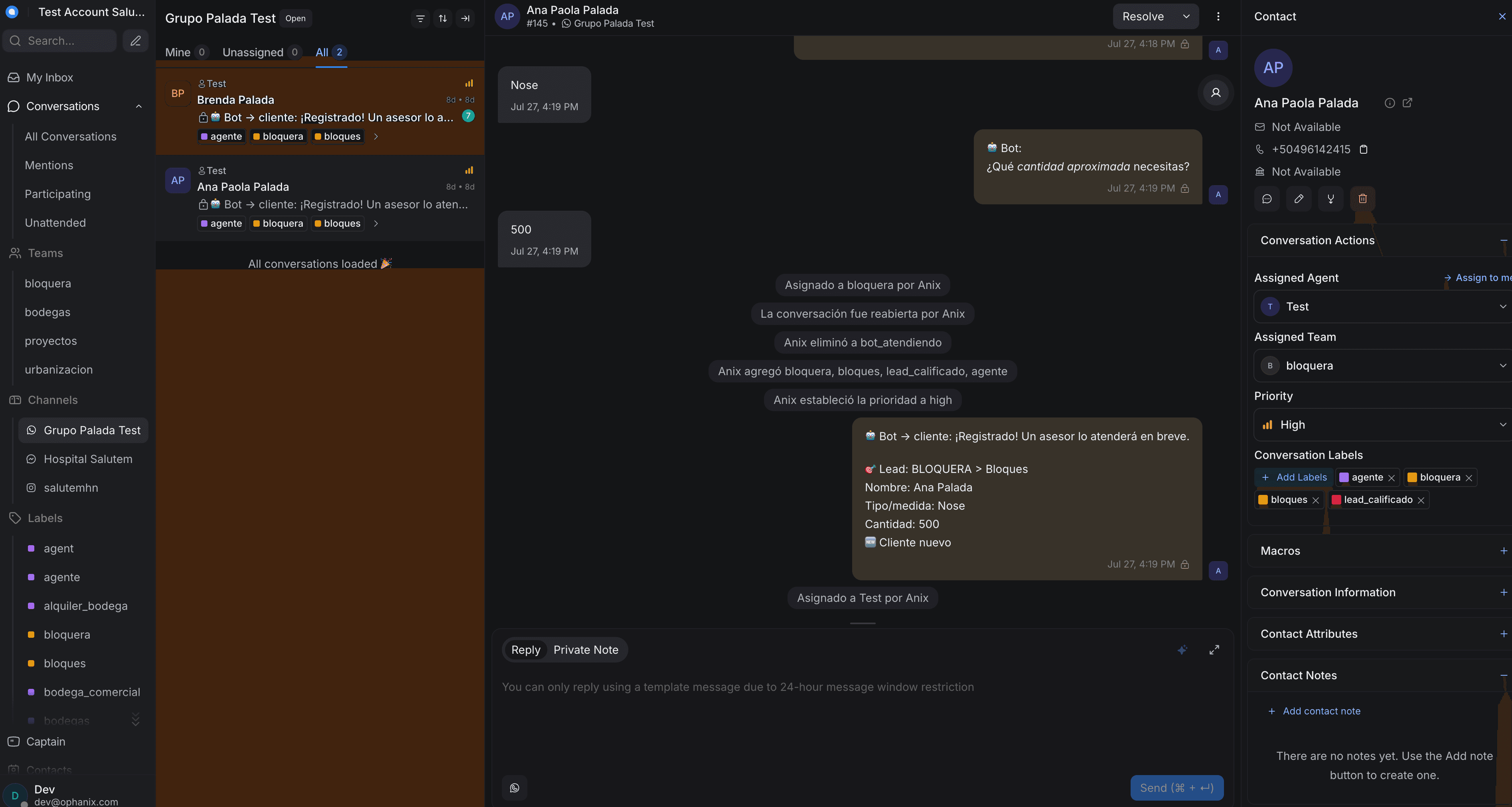1512x807 pixels.
Task: Click the Send button
Action: click(x=1176, y=787)
